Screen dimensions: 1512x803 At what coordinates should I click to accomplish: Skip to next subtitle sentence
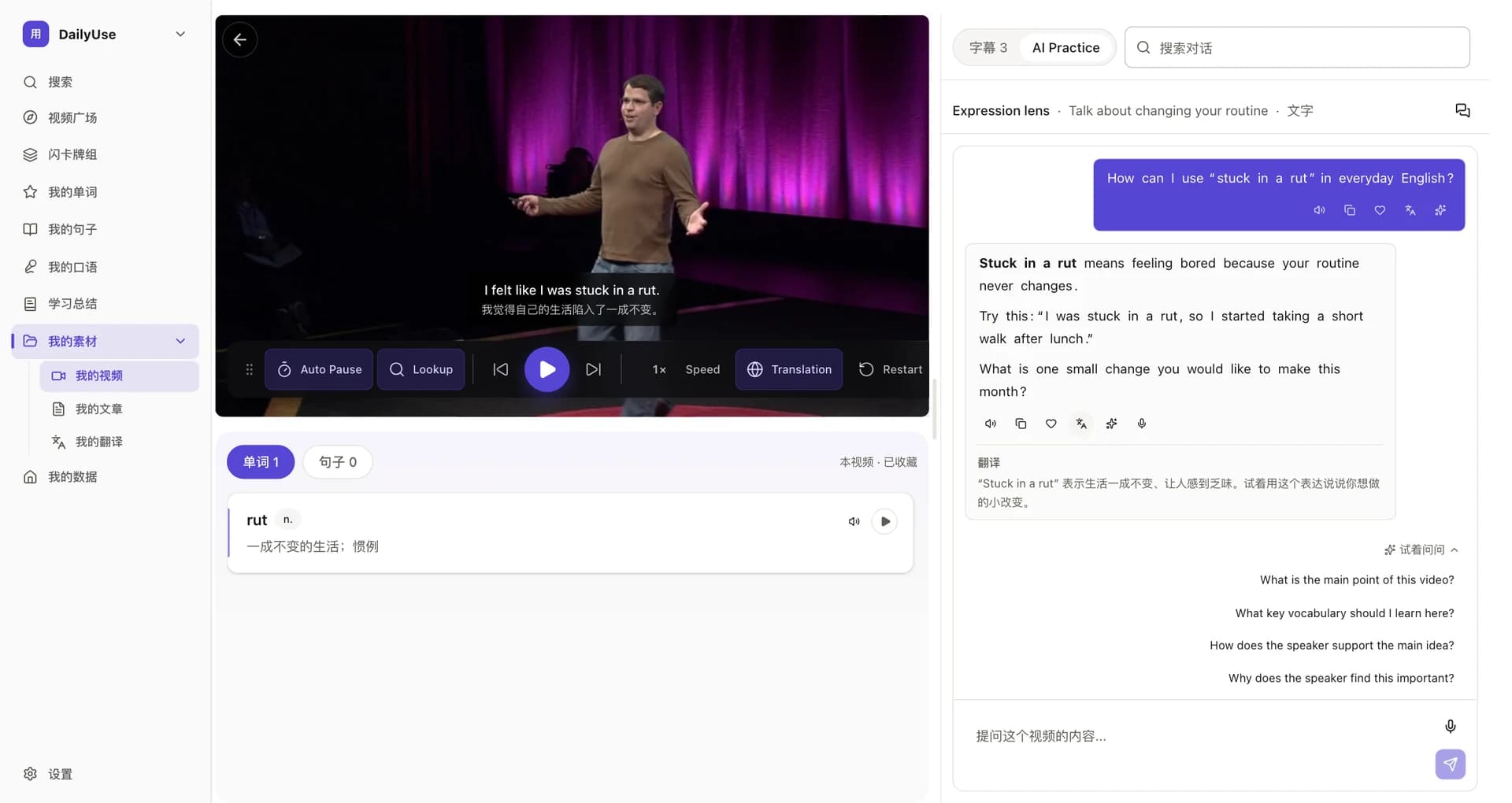[594, 369]
